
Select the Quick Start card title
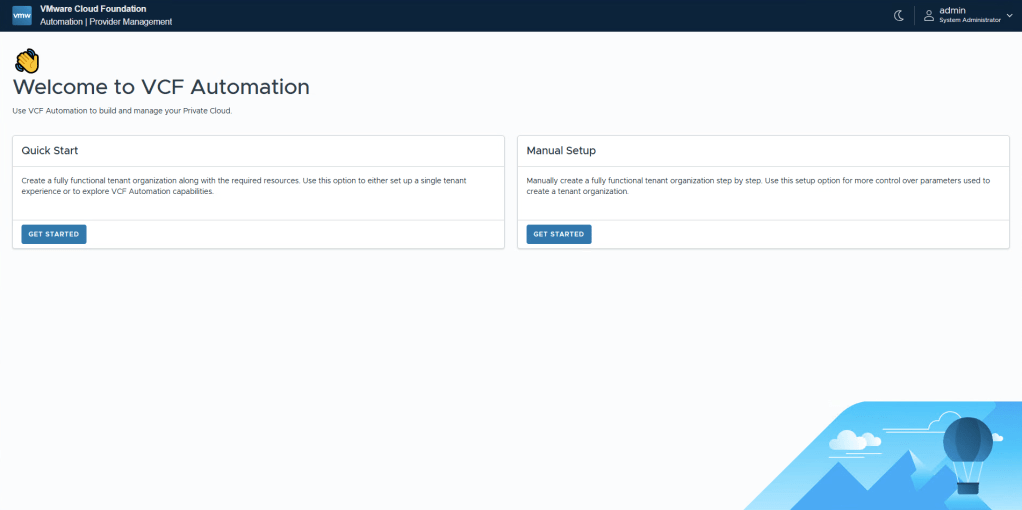click(x=50, y=151)
